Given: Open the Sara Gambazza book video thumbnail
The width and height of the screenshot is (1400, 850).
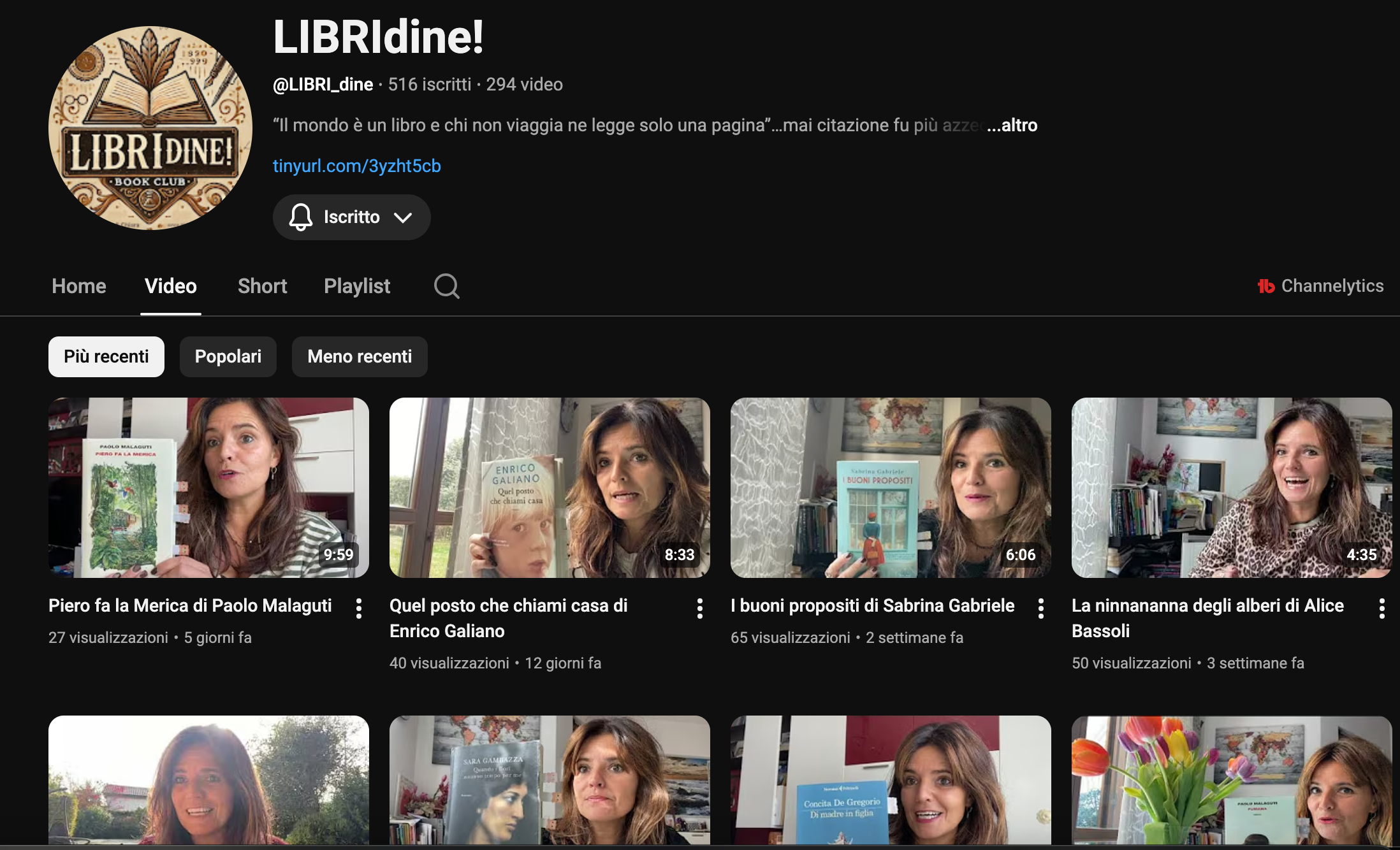Looking at the screenshot, I should click(550, 780).
